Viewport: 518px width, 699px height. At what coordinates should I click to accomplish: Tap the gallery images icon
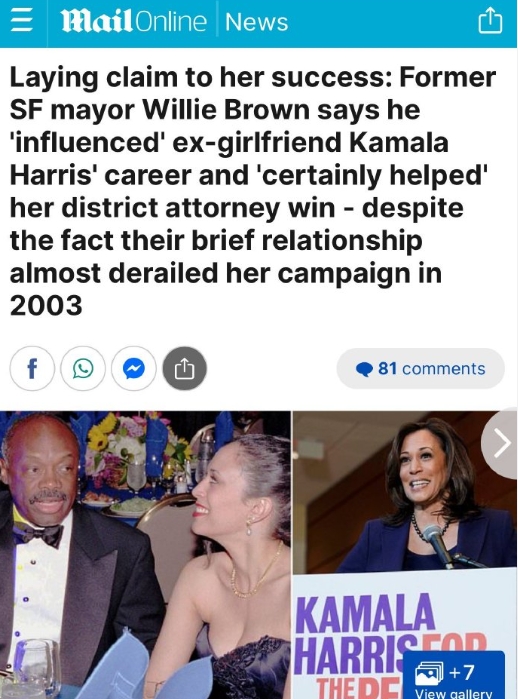[x=429, y=672]
